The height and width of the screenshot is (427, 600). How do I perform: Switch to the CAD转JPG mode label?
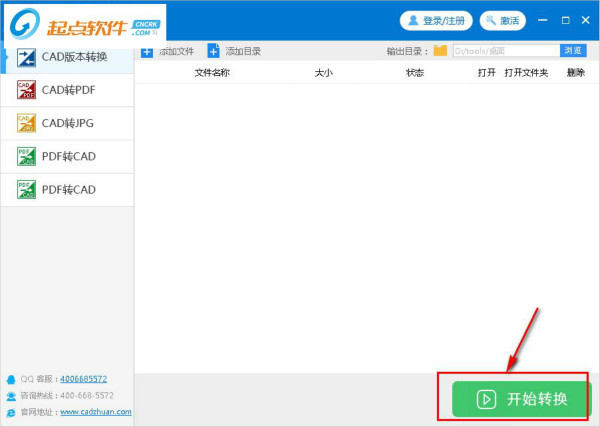pos(68,123)
